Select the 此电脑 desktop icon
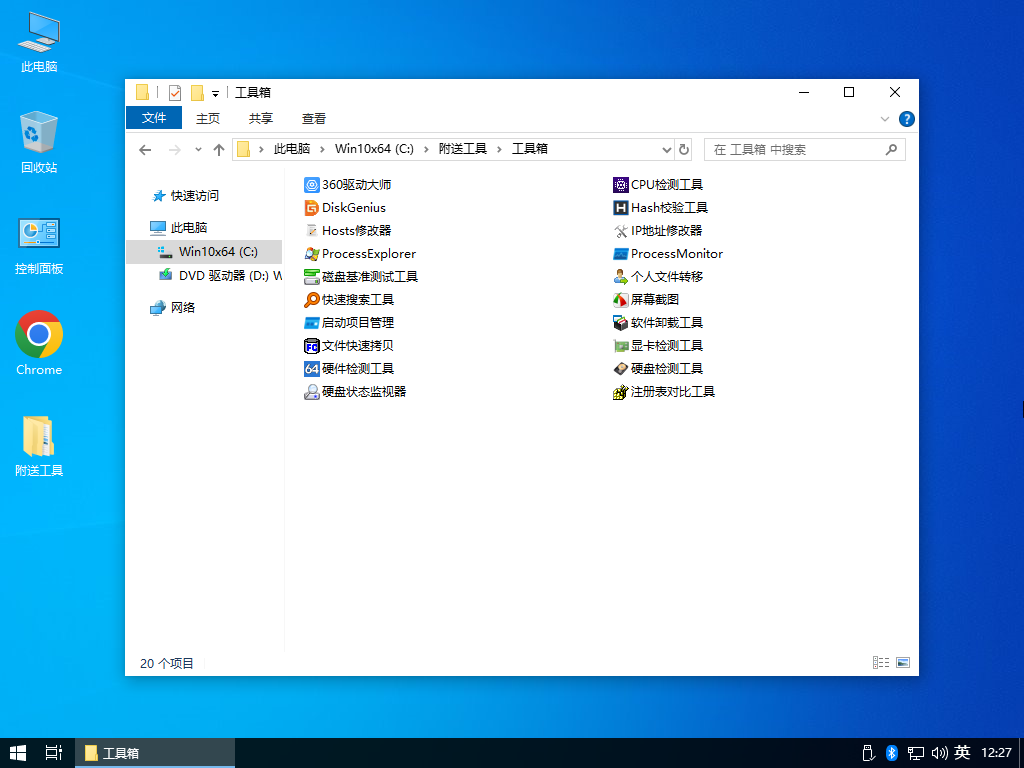Screen dimensions: 1024x768 [39, 31]
